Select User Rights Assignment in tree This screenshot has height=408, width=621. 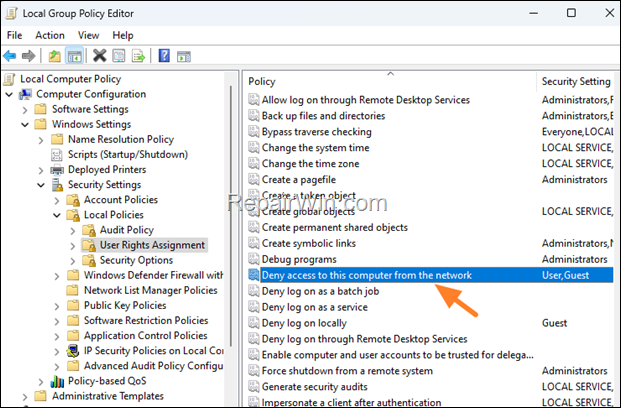[x=152, y=245]
